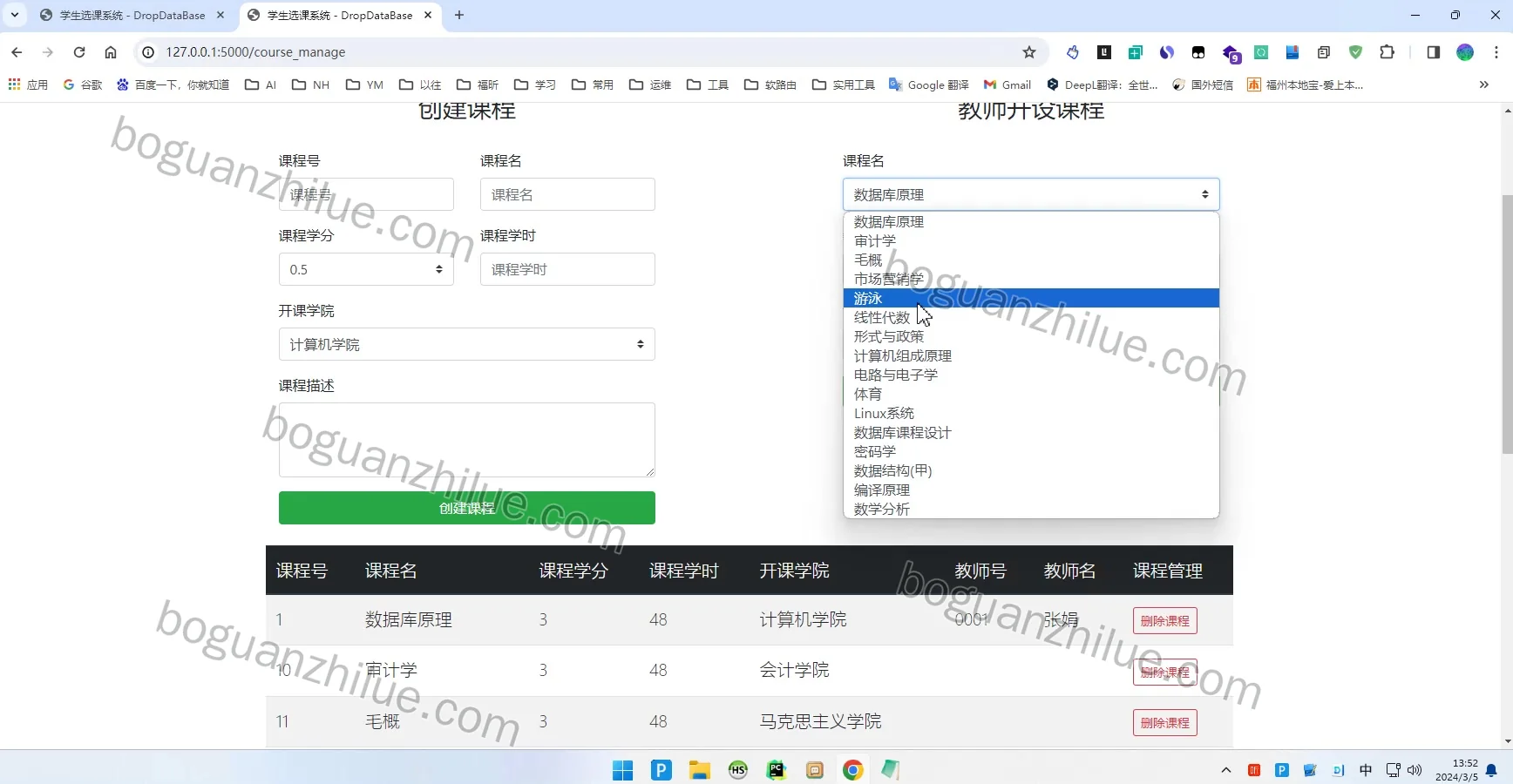Open the Windows Start menu
The width and height of the screenshot is (1513, 784).
(622, 770)
